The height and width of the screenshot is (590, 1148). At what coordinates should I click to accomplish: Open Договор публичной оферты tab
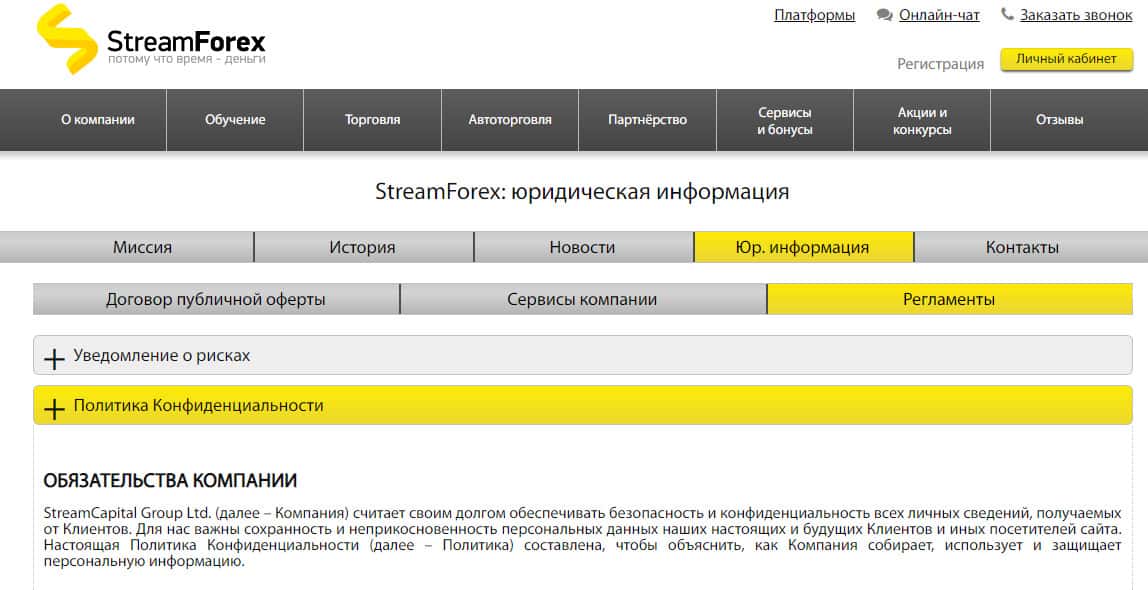pyautogui.click(x=216, y=300)
